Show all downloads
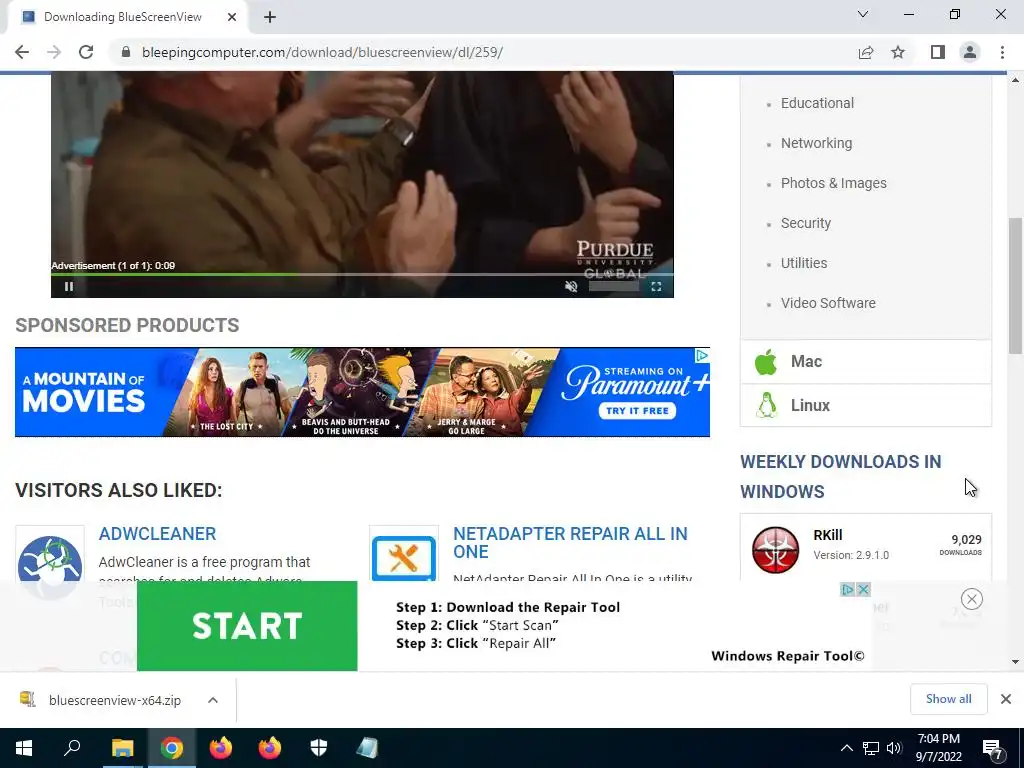 click(x=948, y=699)
